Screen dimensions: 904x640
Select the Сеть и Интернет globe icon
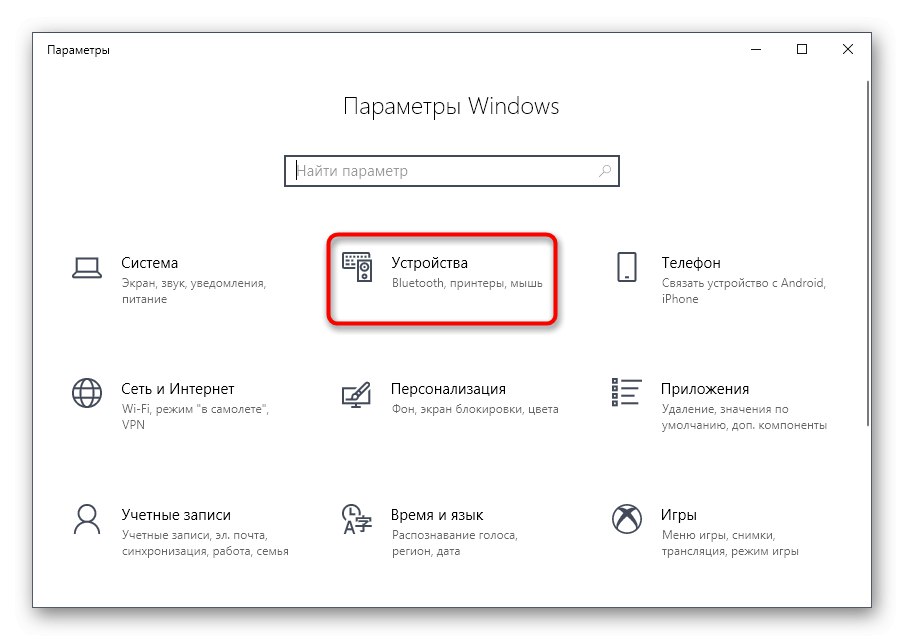click(x=87, y=393)
